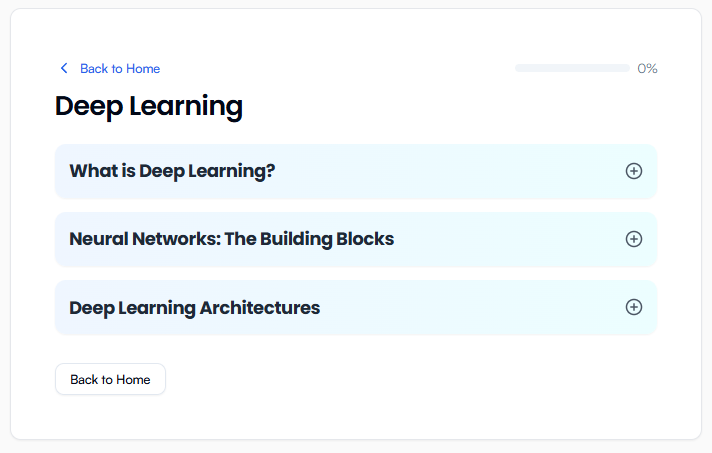Viewport: 712px width, 453px height.
Task: Click the right end of the progress track
Action: 626,68
